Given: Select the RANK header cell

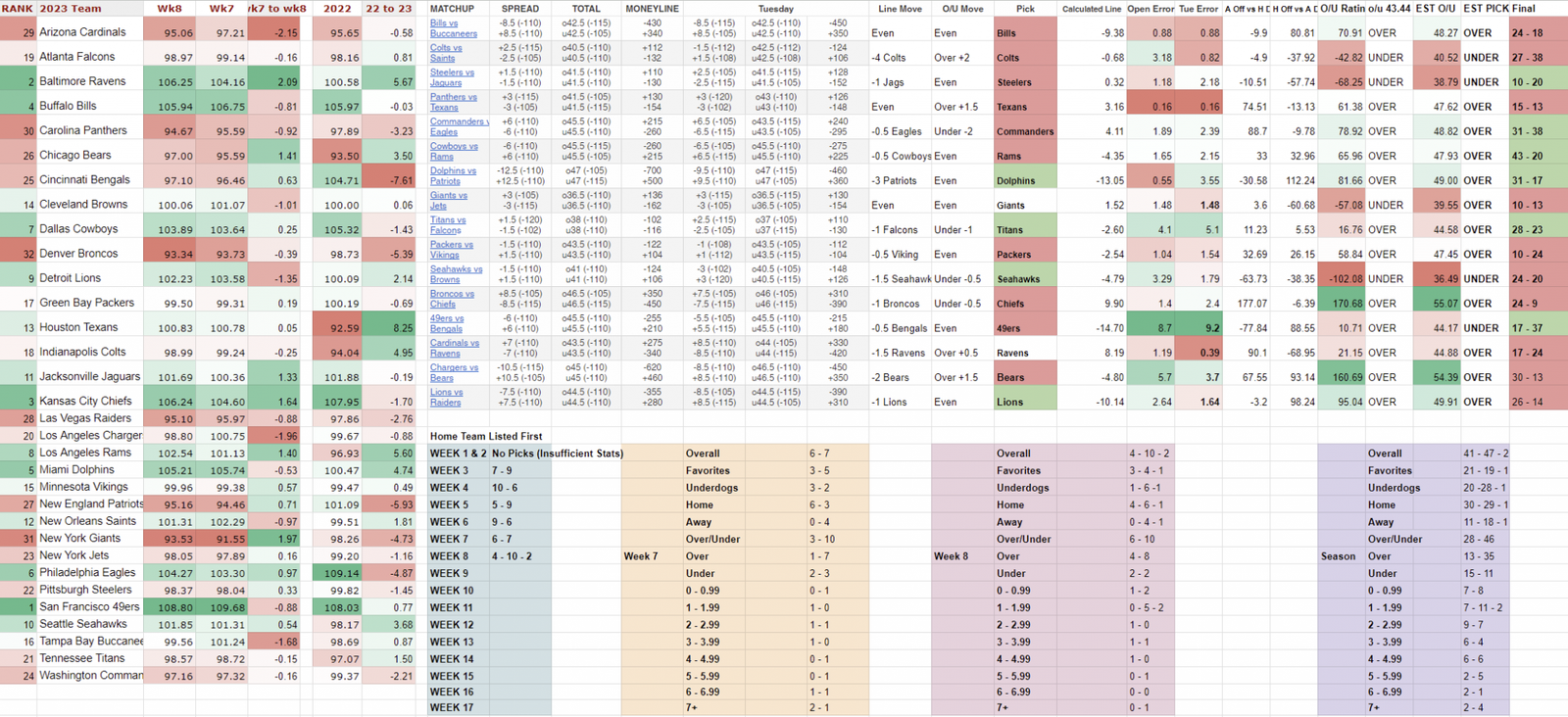Looking at the screenshot, I should pyautogui.click(x=18, y=8).
